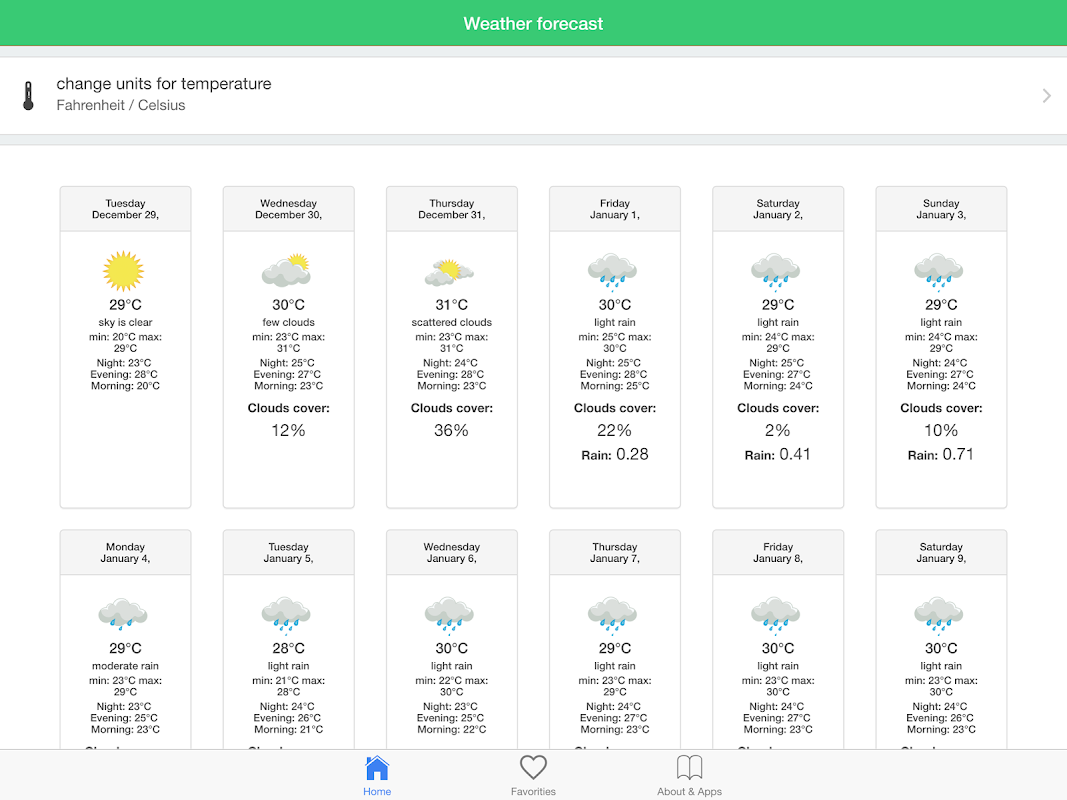Select the Wednesday January 6 card header
The height and width of the screenshot is (800, 1067).
click(x=452, y=552)
